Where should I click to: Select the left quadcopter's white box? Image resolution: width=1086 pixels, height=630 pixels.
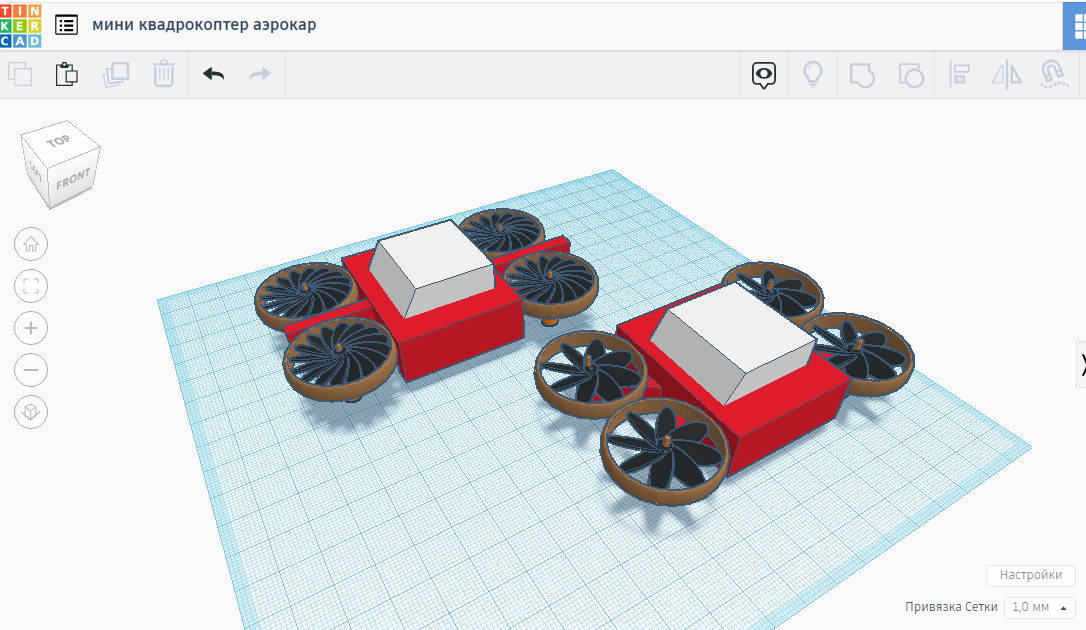tap(434, 269)
